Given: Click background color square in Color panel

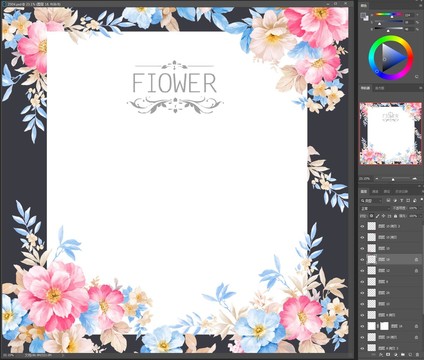Looking at the screenshot, I should click(367, 19).
